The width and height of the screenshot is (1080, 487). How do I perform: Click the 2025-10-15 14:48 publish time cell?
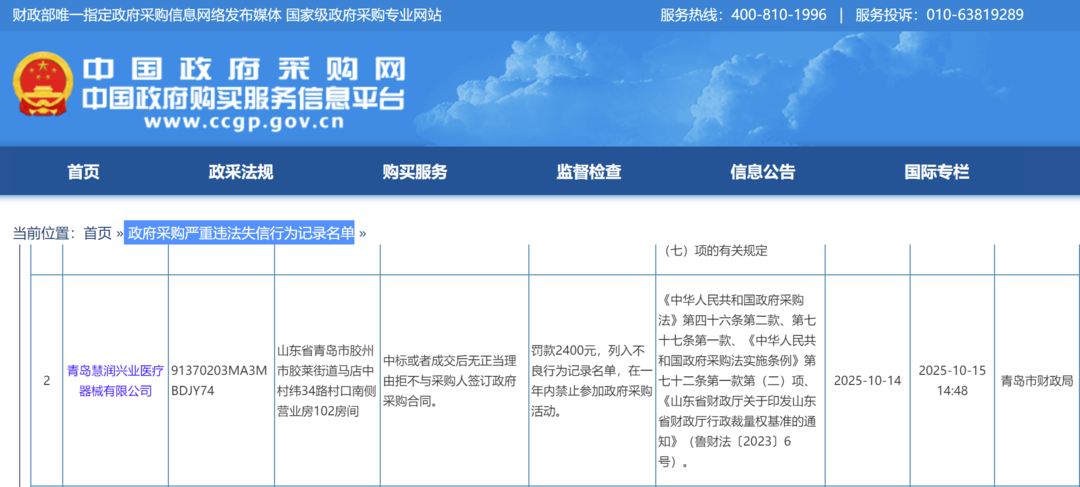click(951, 380)
